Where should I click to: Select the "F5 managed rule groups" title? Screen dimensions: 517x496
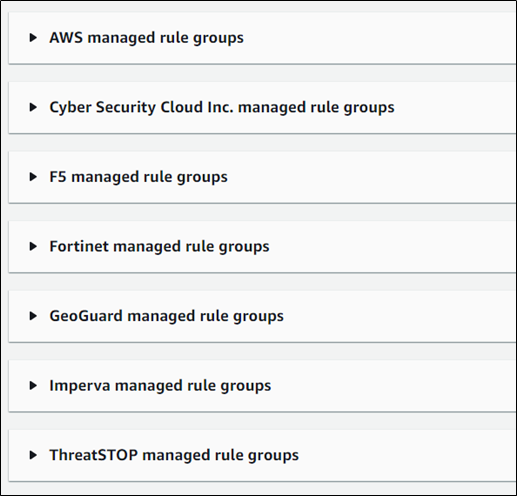pyautogui.click(x=138, y=177)
